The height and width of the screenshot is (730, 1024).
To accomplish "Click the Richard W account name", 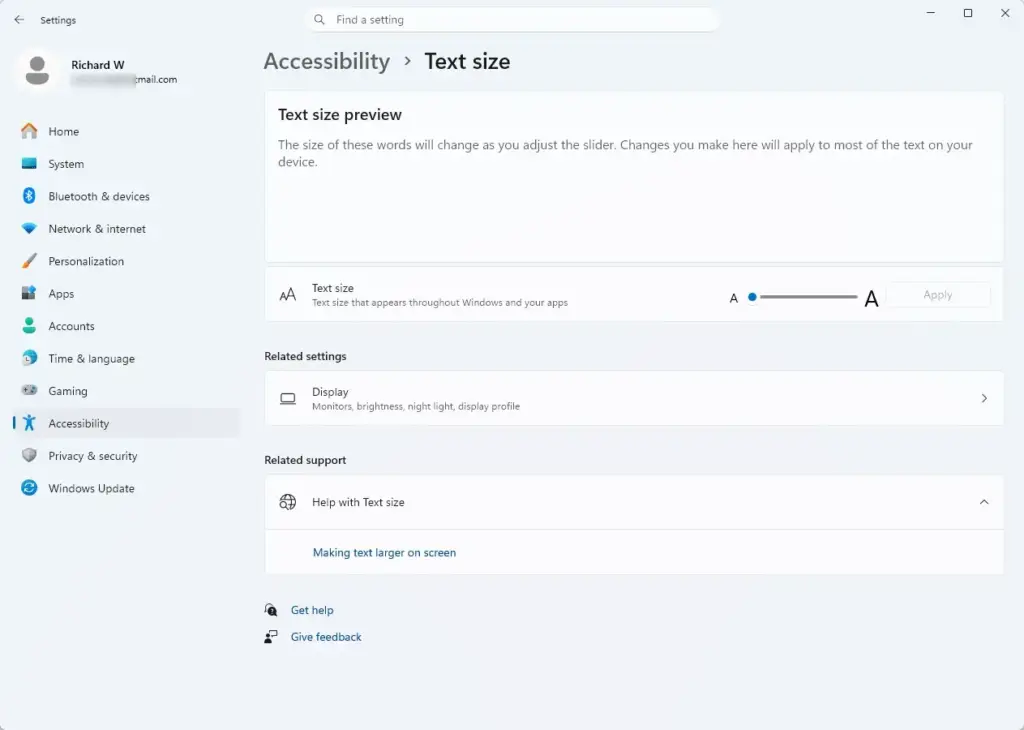I will [x=97, y=65].
